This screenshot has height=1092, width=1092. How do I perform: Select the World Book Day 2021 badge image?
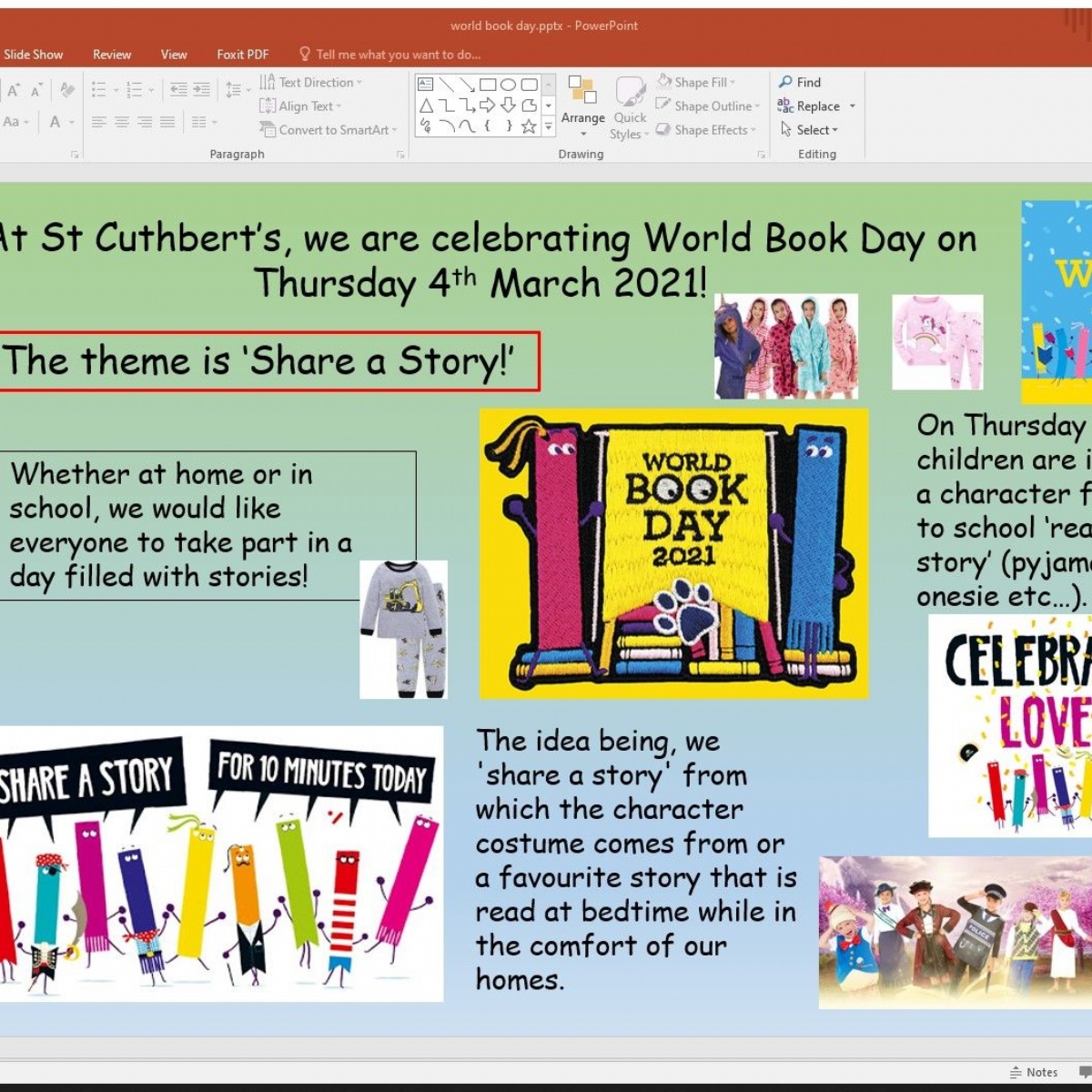674,553
